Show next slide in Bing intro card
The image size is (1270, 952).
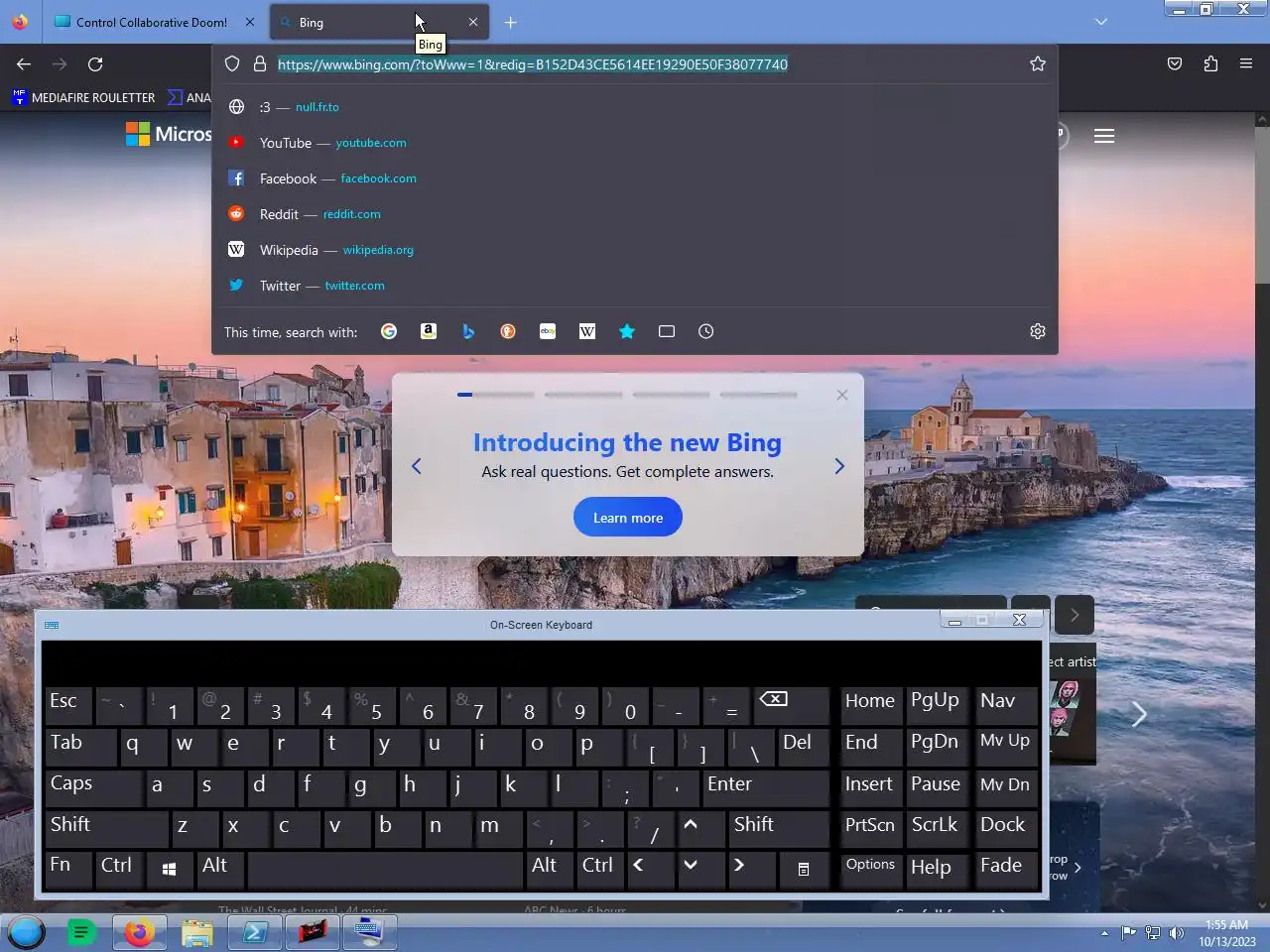[x=839, y=466]
